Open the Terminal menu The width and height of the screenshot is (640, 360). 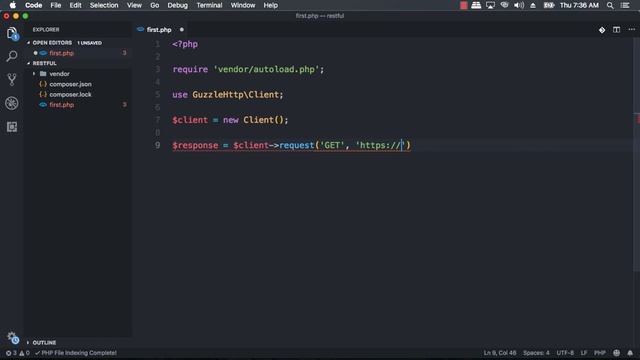(x=209, y=5)
